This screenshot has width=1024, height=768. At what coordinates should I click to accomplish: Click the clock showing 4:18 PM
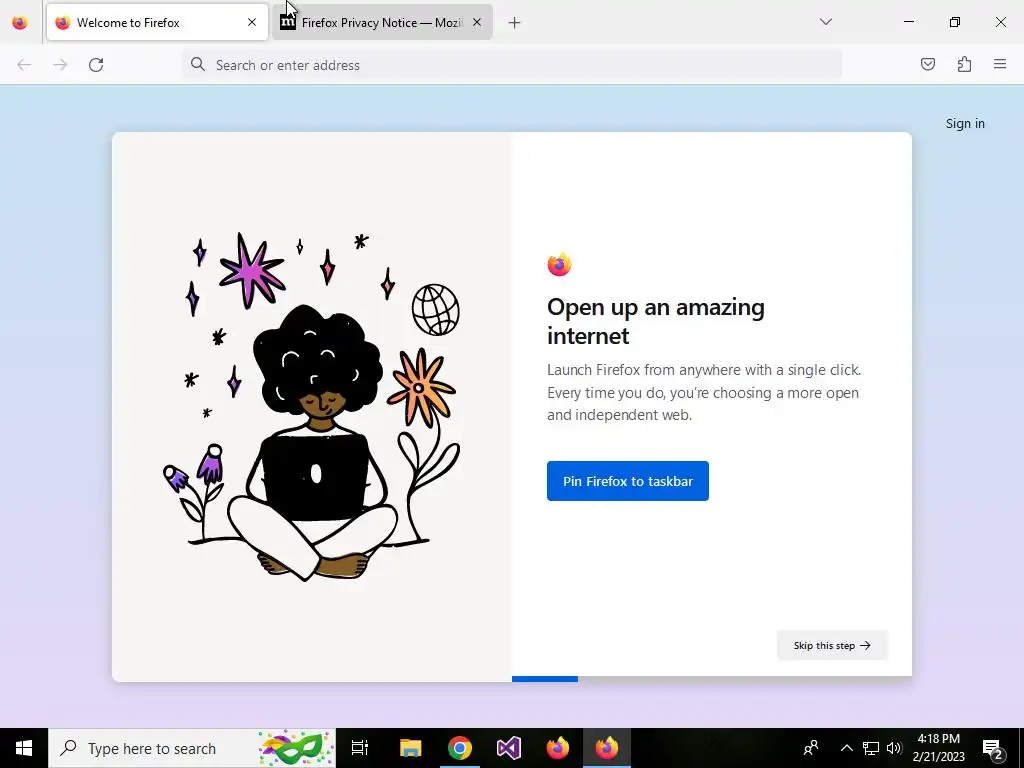(x=938, y=748)
